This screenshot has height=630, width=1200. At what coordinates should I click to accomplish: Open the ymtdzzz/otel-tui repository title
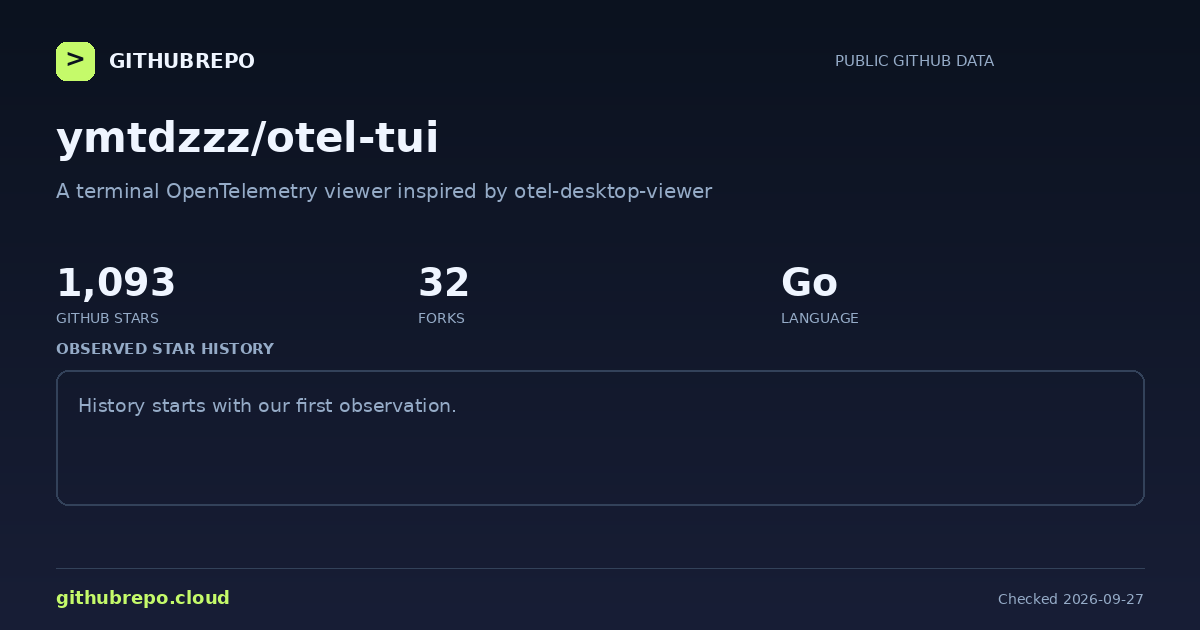click(247, 138)
